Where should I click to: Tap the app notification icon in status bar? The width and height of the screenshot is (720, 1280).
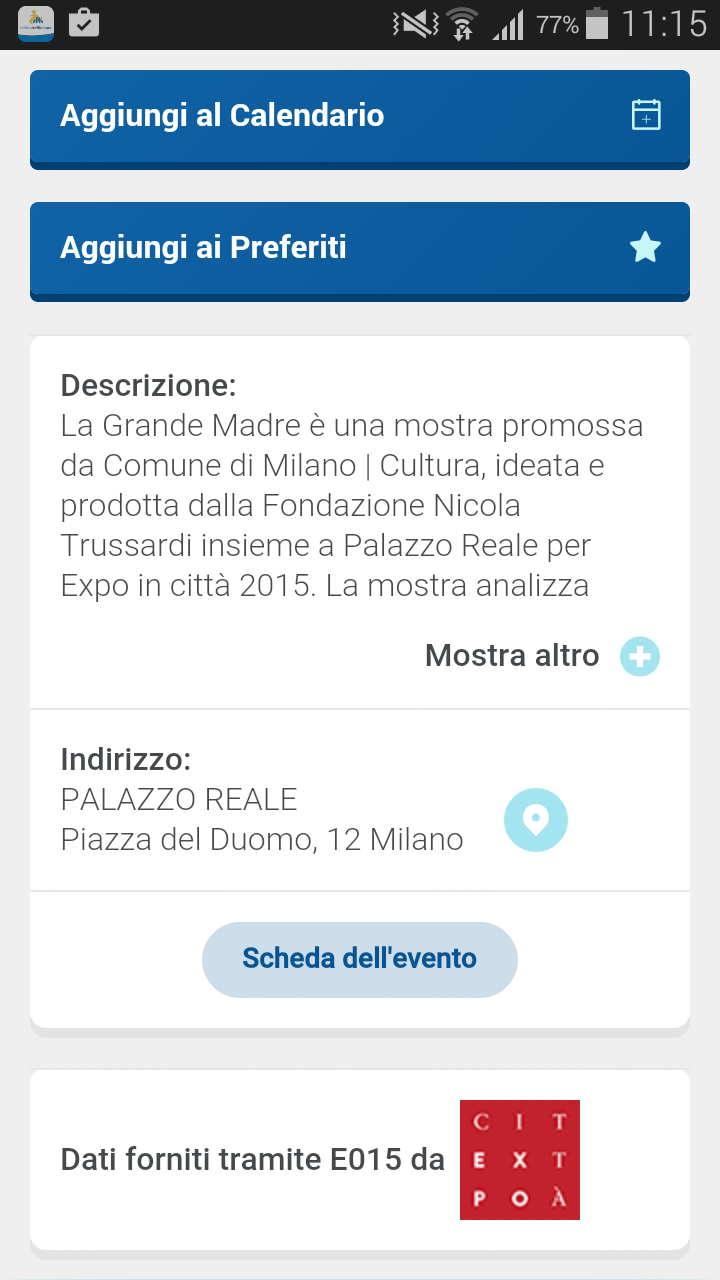[36, 23]
